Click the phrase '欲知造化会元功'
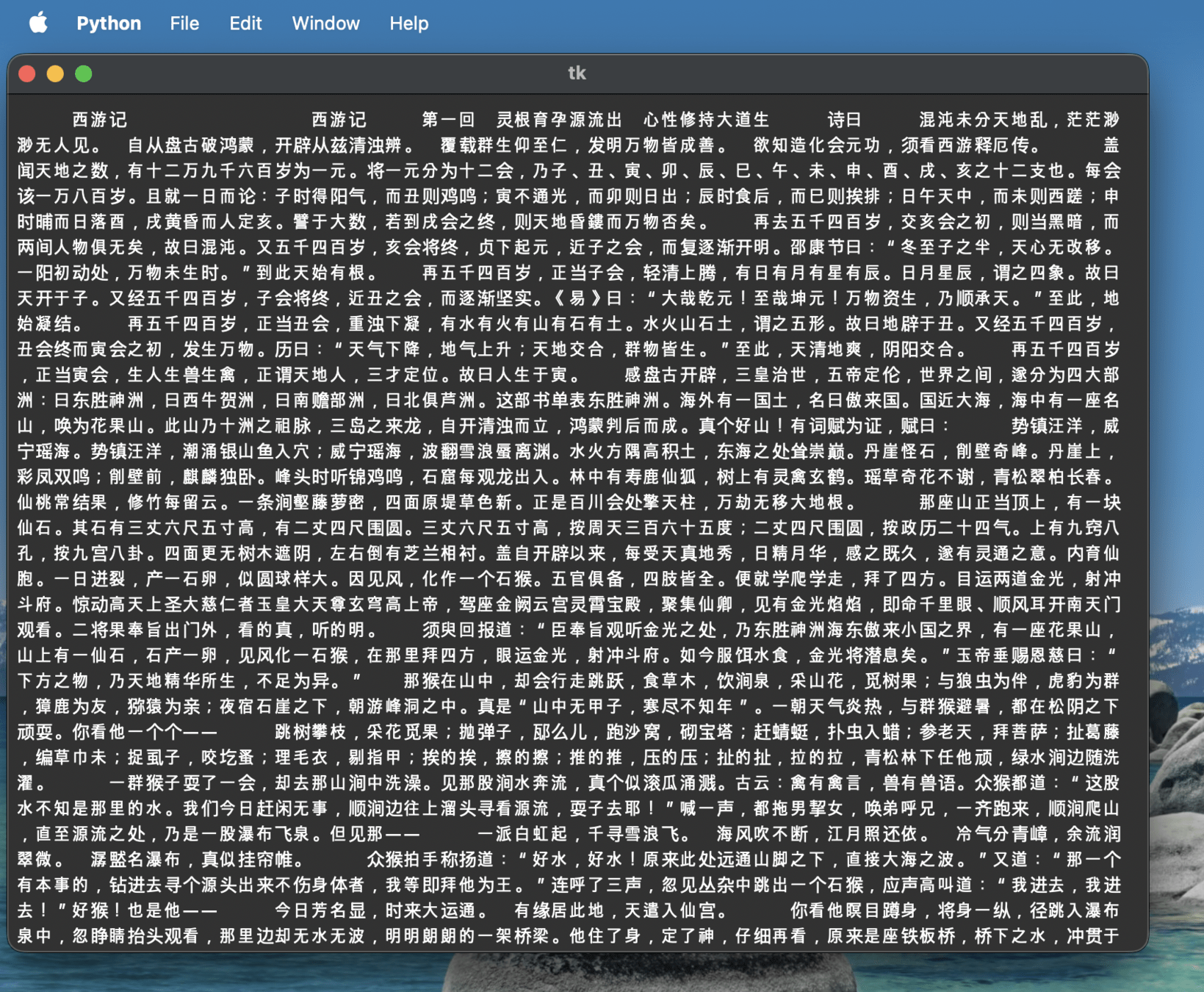The image size is (1204, 992). pyautogui.click(x=816, y=145)
